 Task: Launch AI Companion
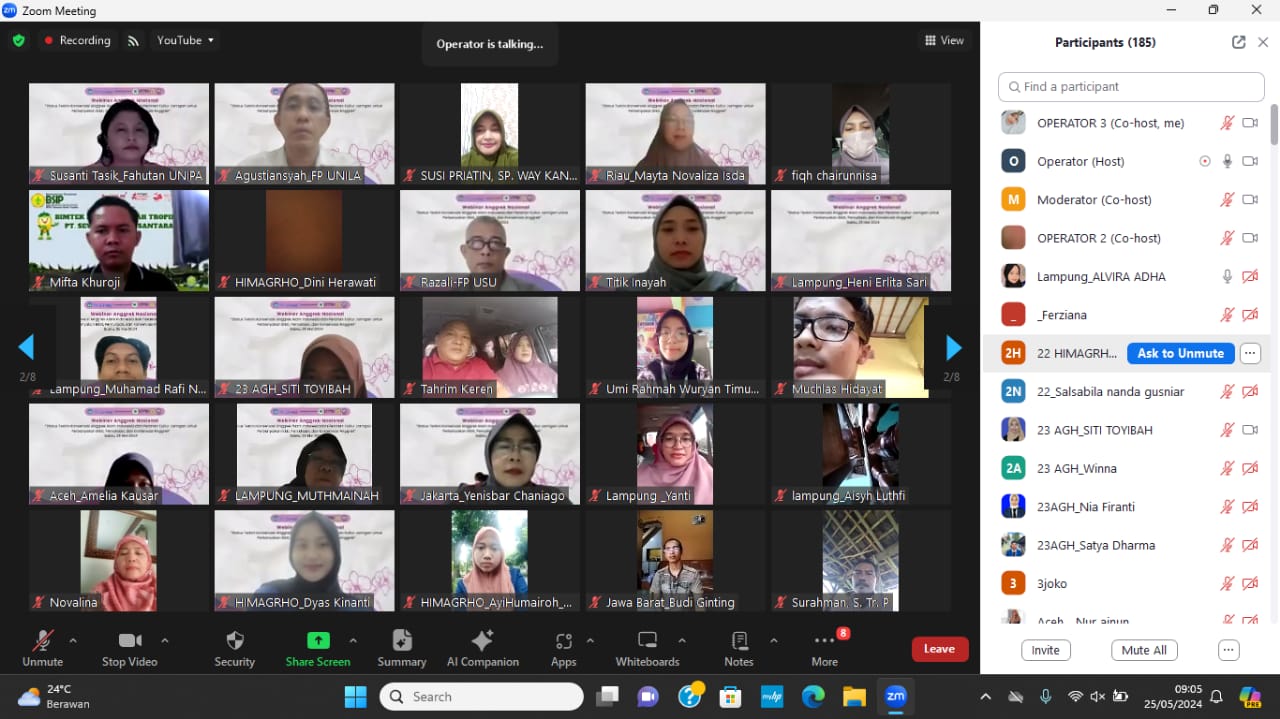tap(482, 641)
